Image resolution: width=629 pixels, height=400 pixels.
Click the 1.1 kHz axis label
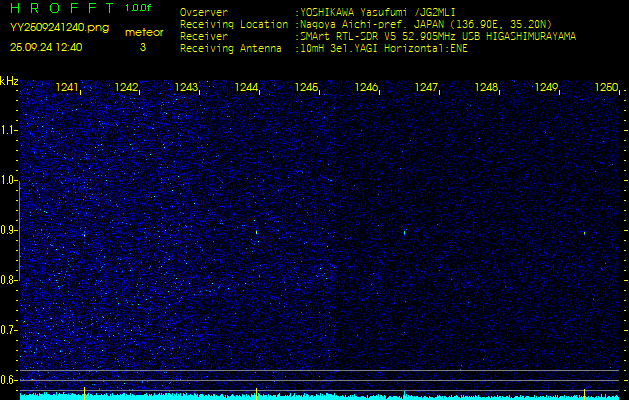[8, 130]
